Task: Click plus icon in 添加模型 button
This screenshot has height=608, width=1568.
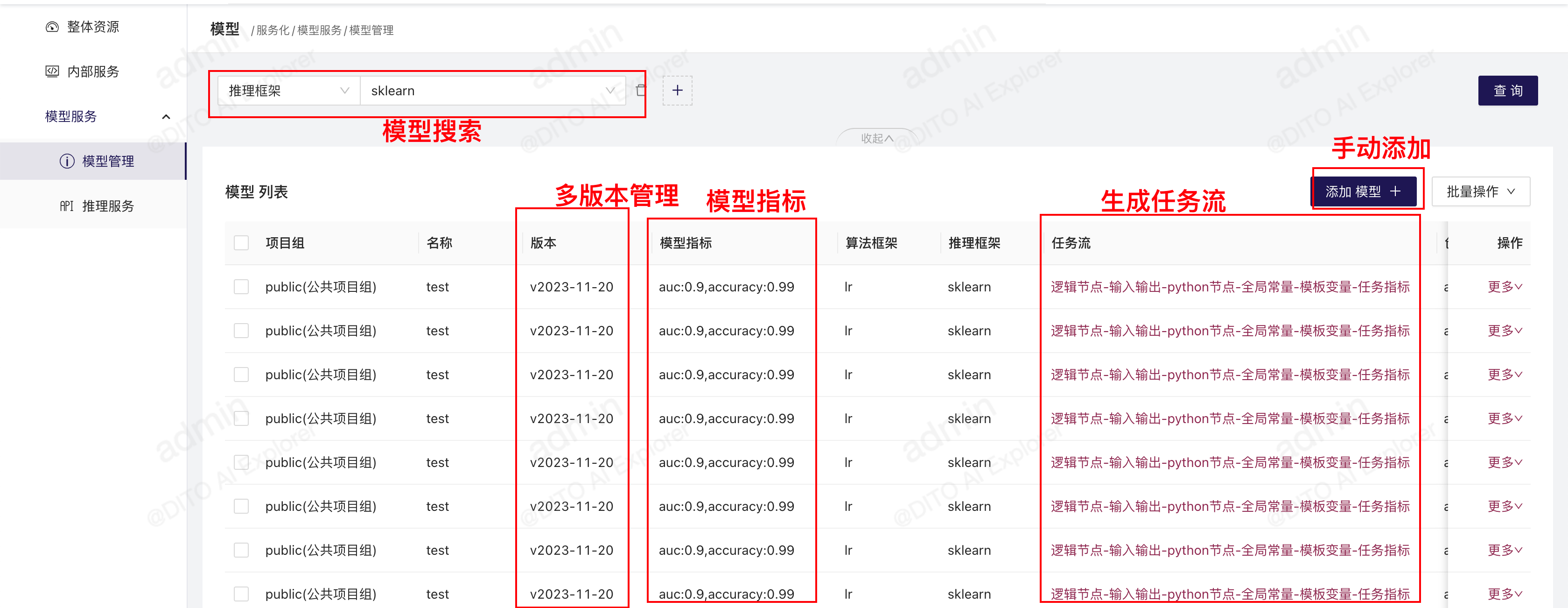Action: [x=1396, y=191]
